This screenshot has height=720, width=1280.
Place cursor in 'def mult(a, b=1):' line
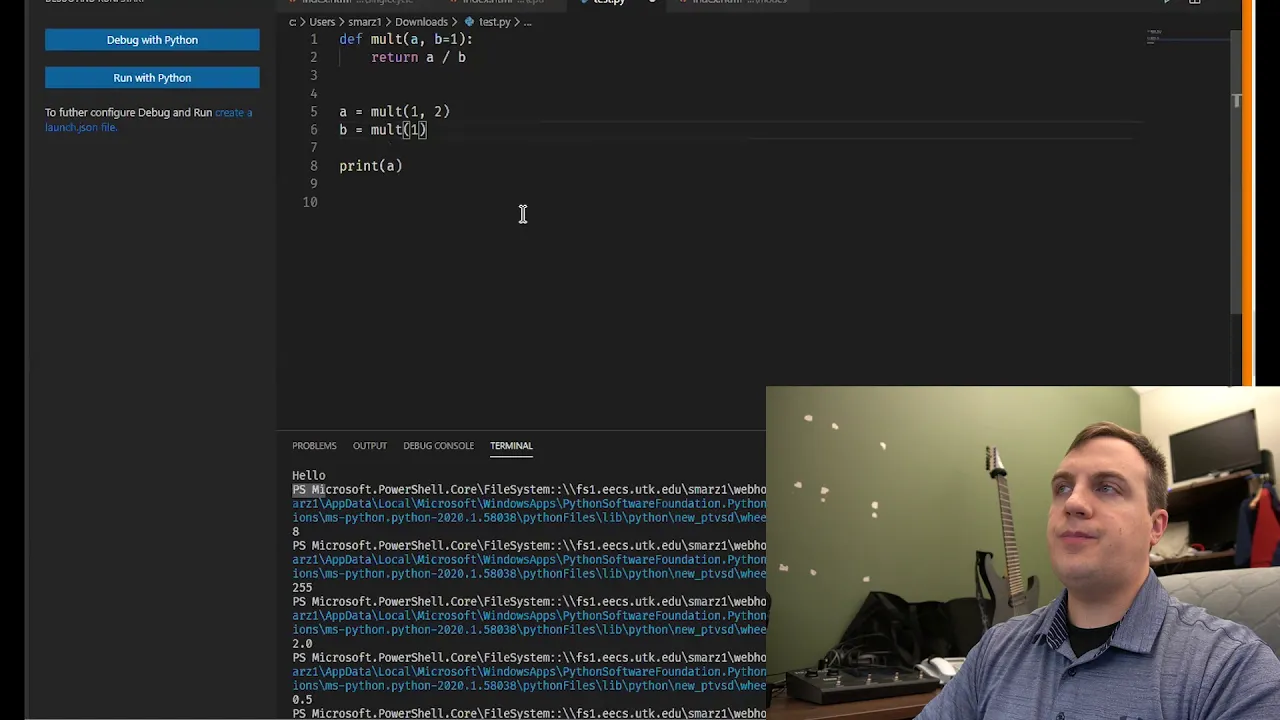pyautogui.click(x=406, y=39)
